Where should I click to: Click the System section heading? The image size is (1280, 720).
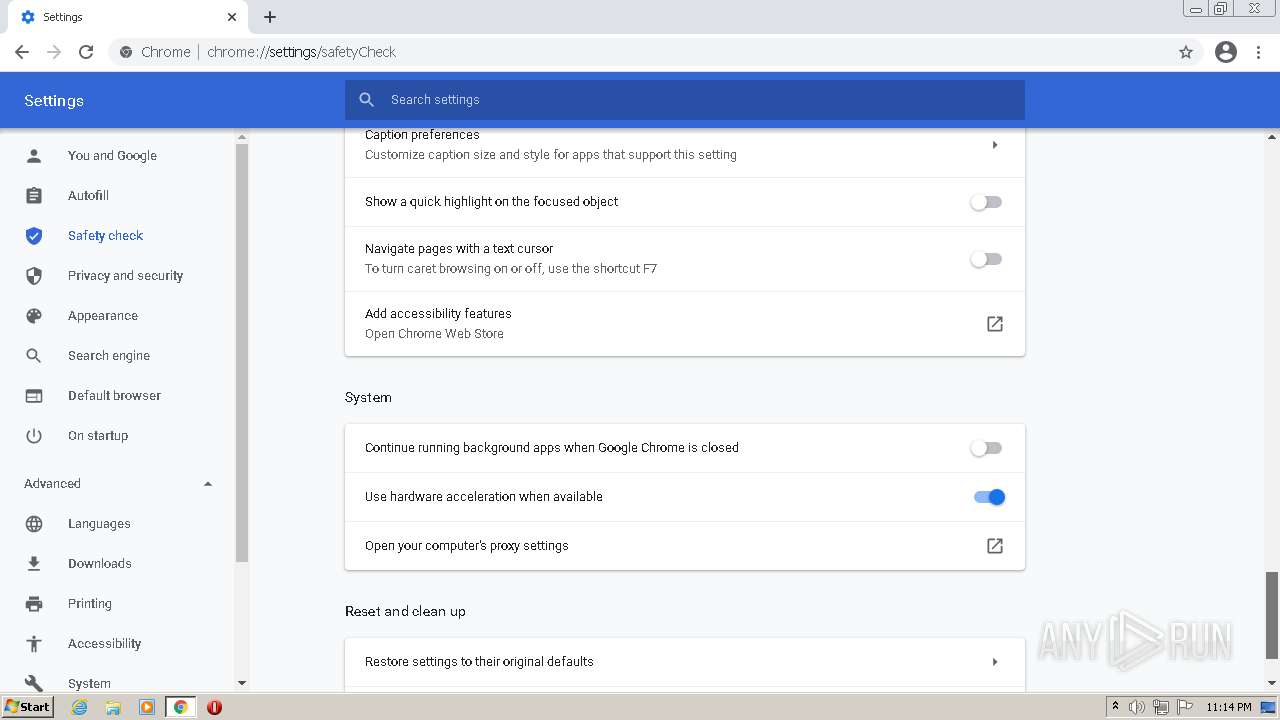[x=368, y=398]
